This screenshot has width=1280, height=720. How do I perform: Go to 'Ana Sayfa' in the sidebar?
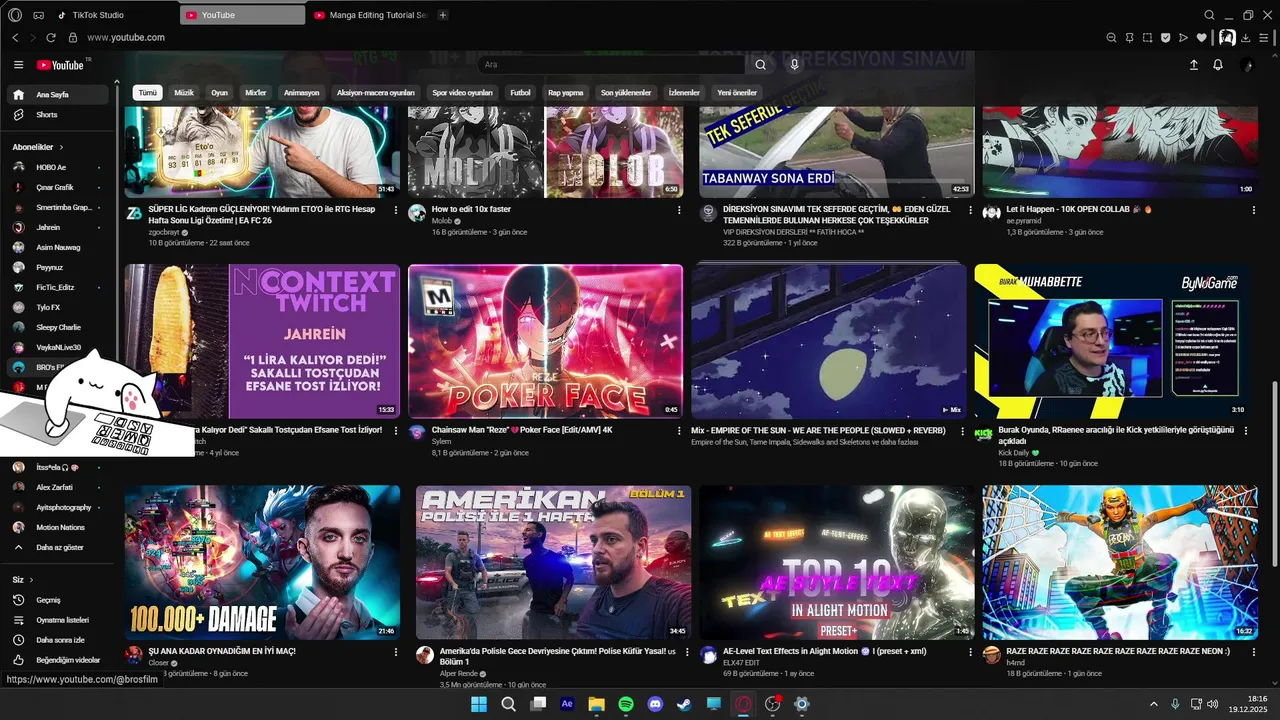(56, 94)
